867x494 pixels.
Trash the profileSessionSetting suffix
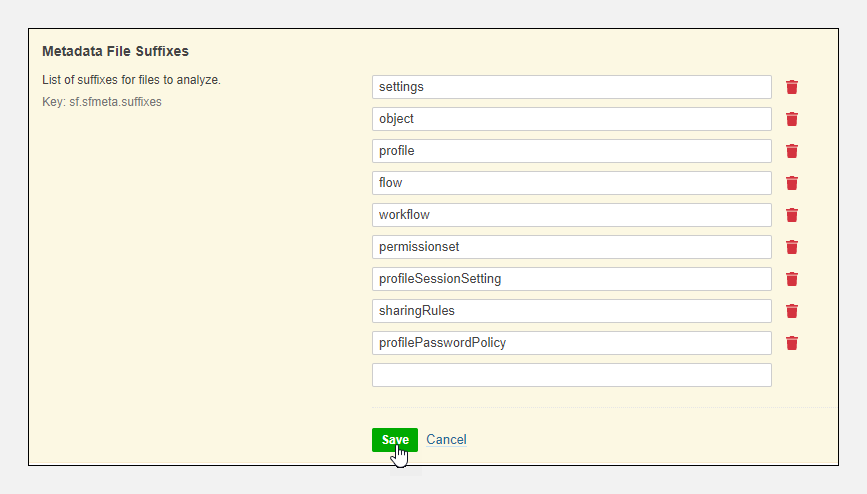(x=792, y=279)
